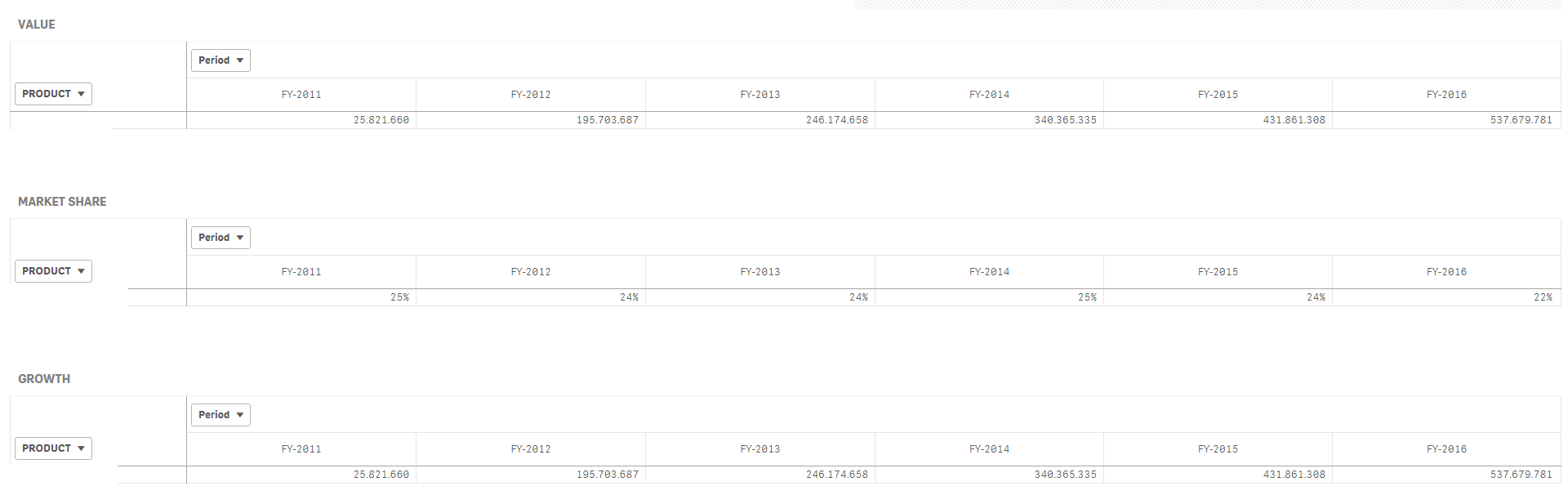The height and width of the screenshot is (495, 1568).
Task: Select FY-2015 header in GROWTH table
Action: (1218, 449)
